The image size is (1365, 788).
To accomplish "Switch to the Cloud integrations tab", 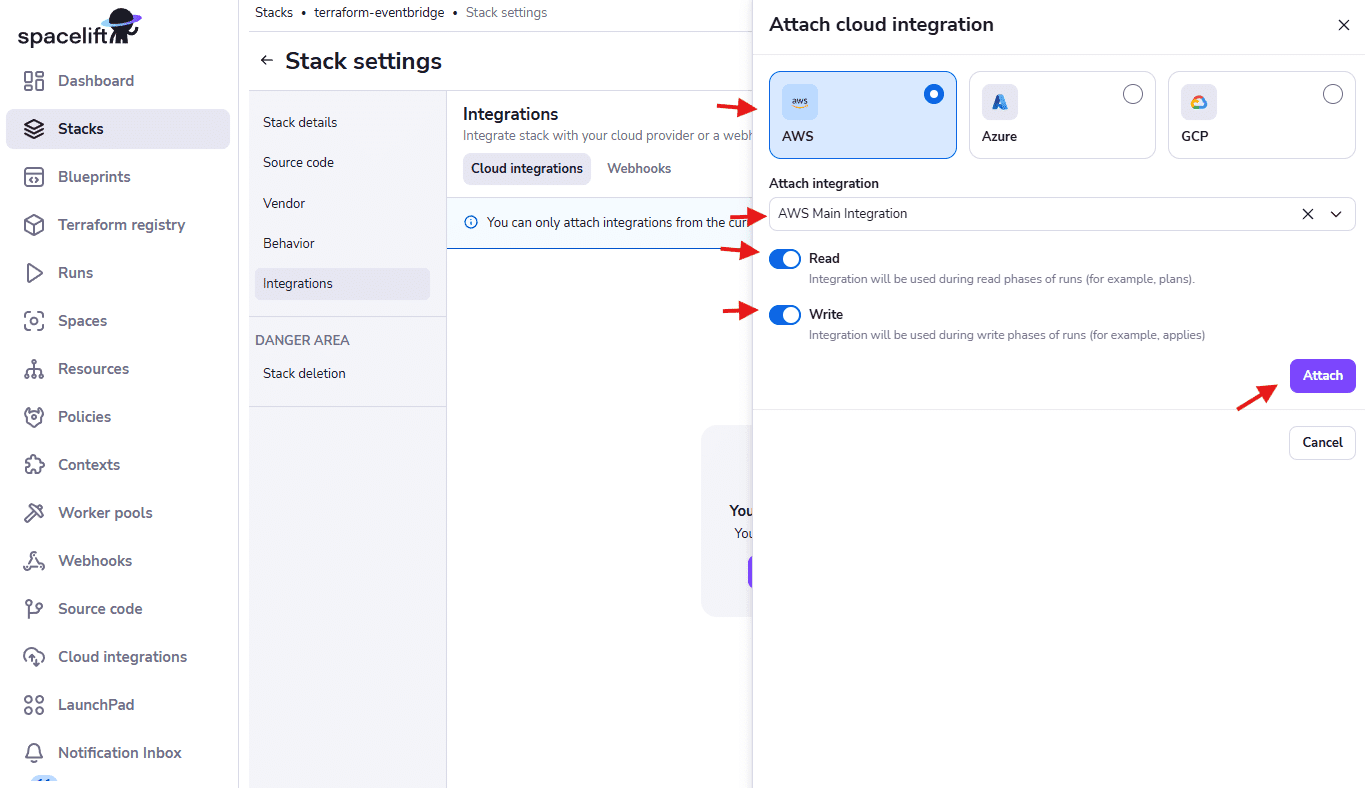I will pos(527,169).
